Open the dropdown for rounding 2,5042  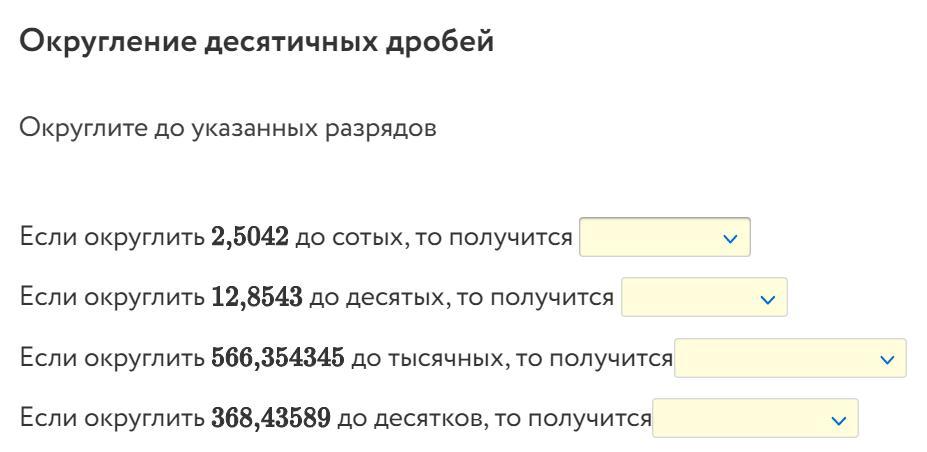click(664, 238)
